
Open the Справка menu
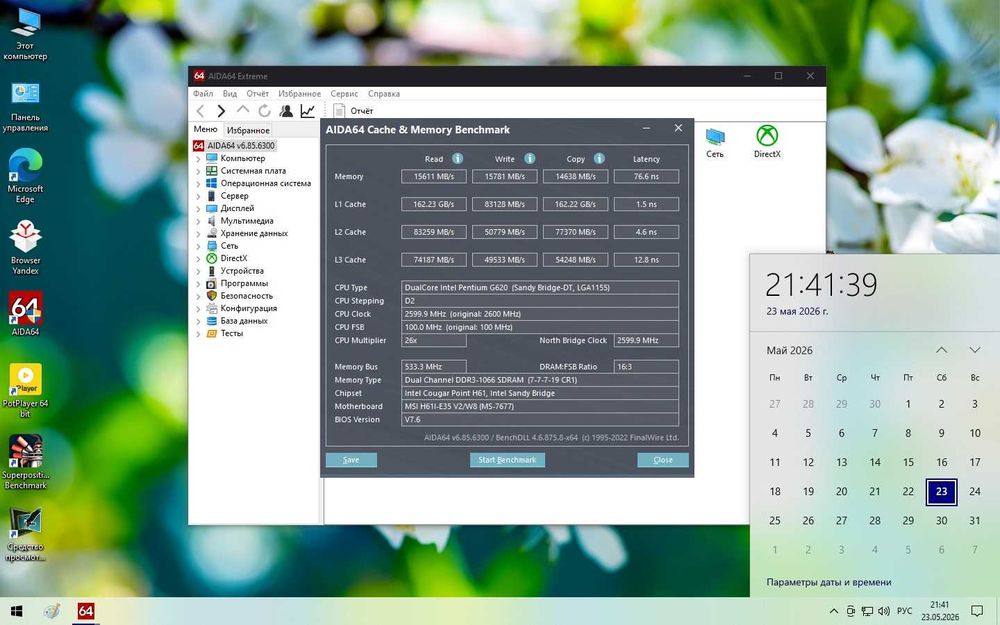[x=384, y=94]
